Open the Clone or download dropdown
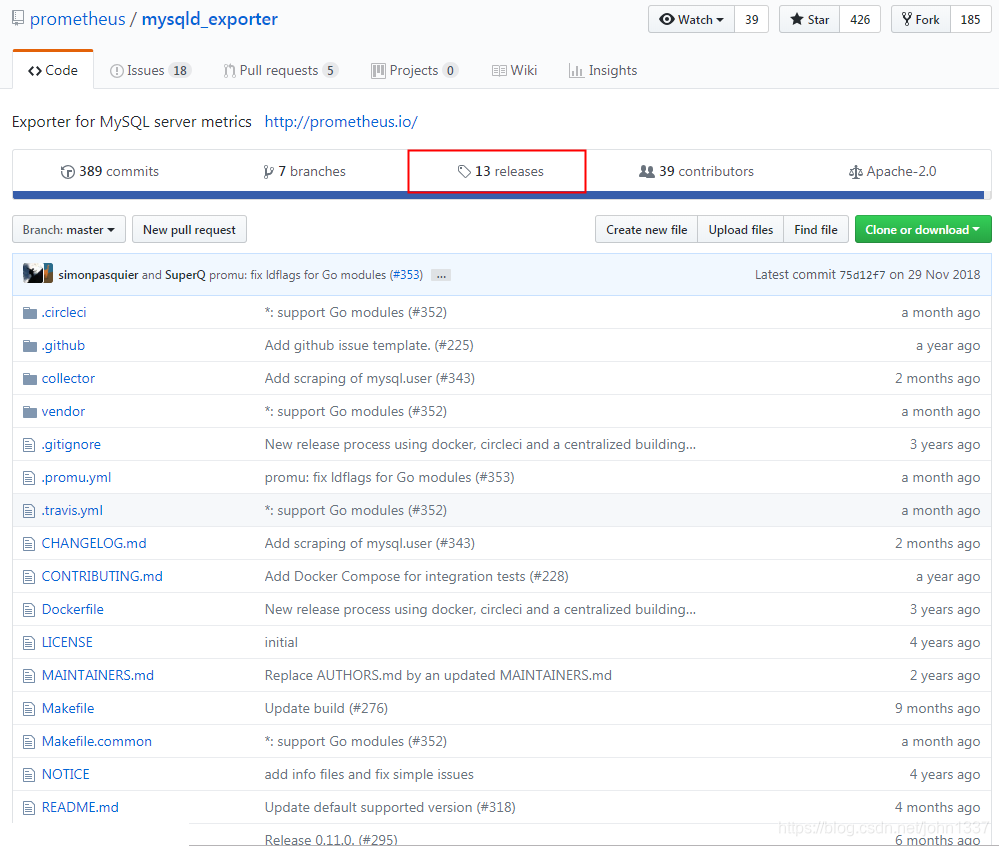 click(x=923, y=229)
